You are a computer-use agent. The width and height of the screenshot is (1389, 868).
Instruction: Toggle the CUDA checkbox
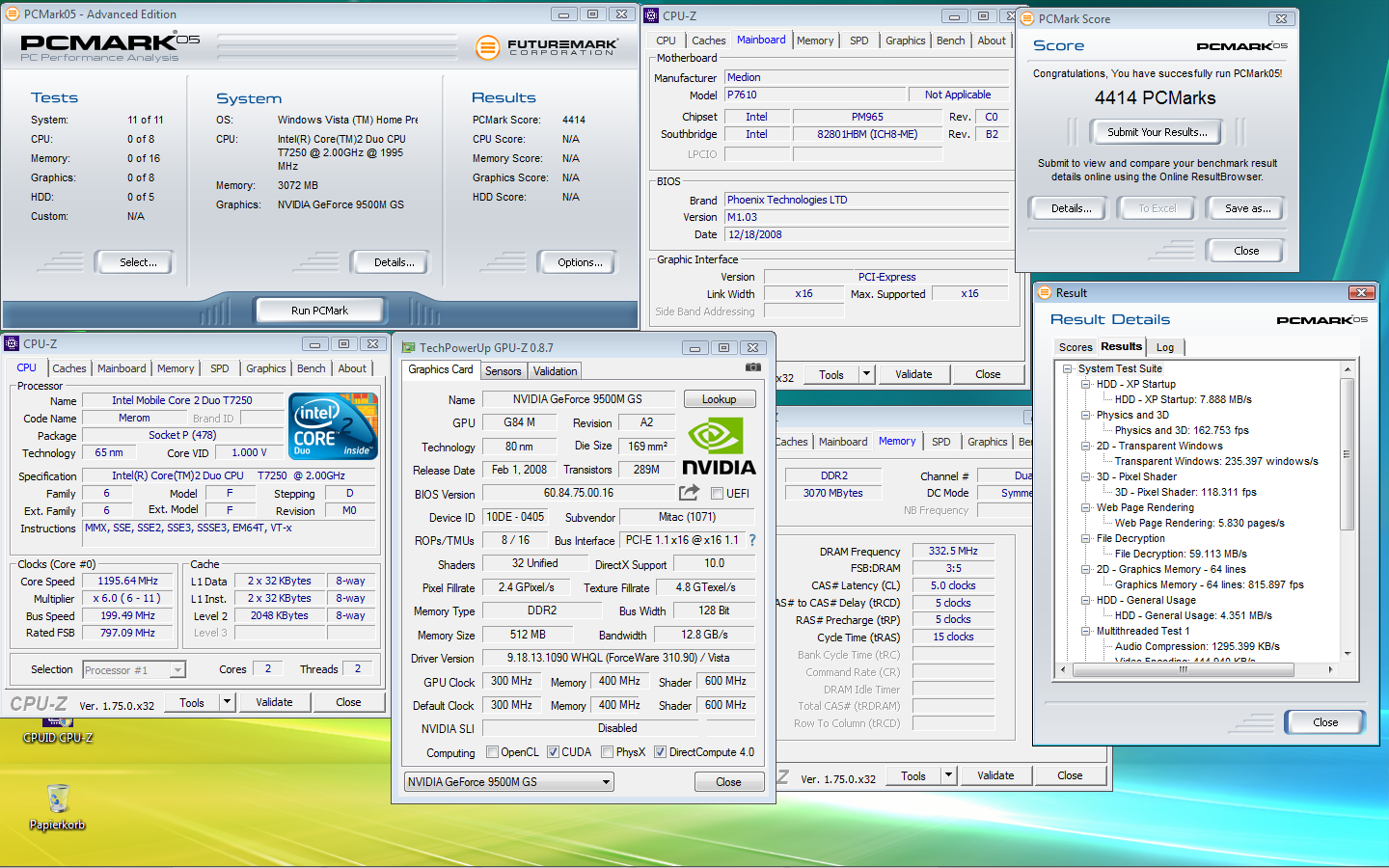point(553,752)
